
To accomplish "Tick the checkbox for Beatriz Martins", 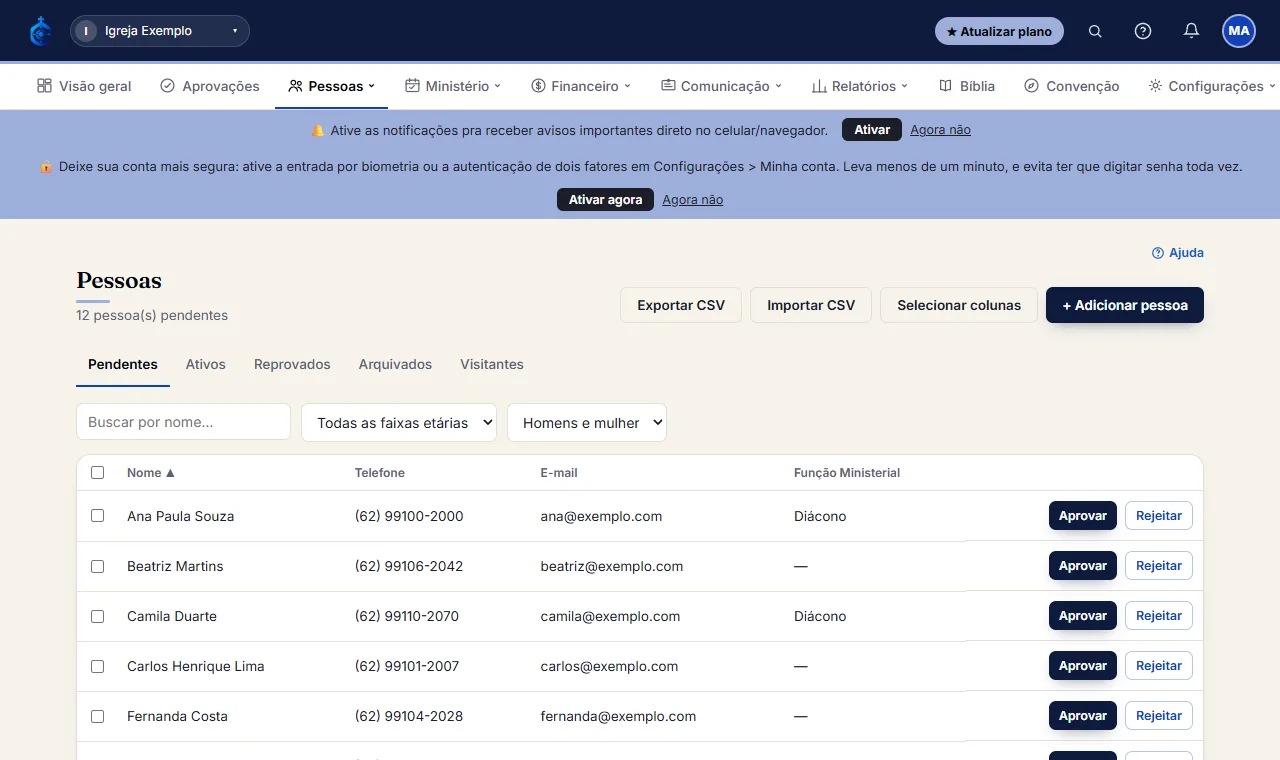I will tap(97, 566).
